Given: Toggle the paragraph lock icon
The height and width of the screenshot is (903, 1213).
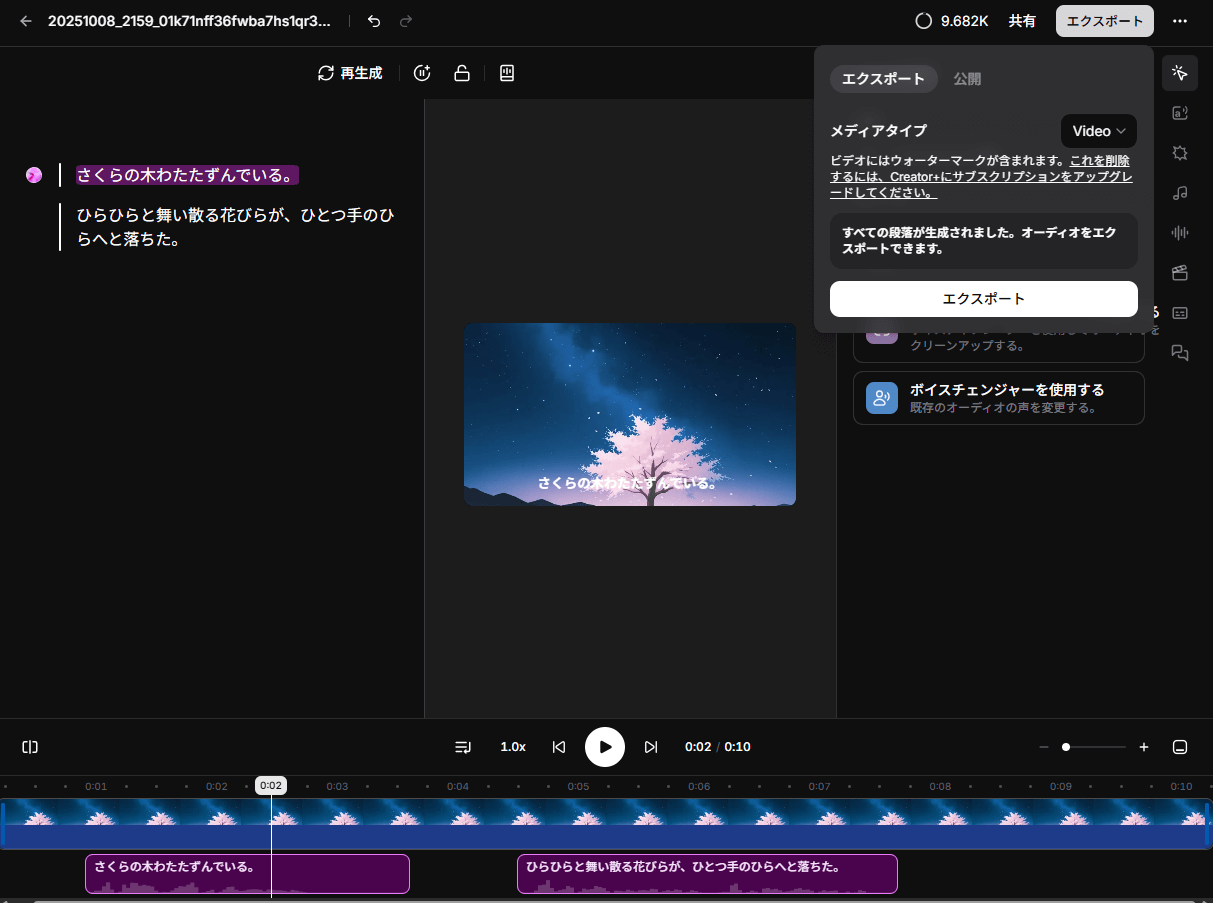Looking at the screenshot, I should click(462, 73).
